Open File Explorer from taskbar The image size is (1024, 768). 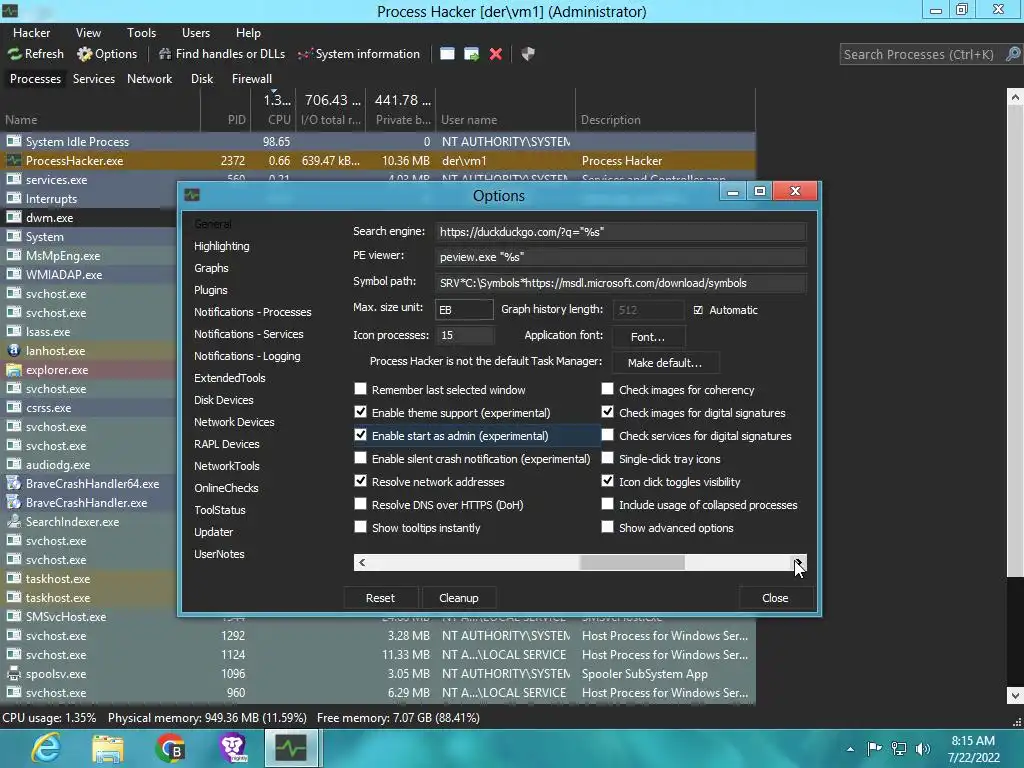click(108, 748)
